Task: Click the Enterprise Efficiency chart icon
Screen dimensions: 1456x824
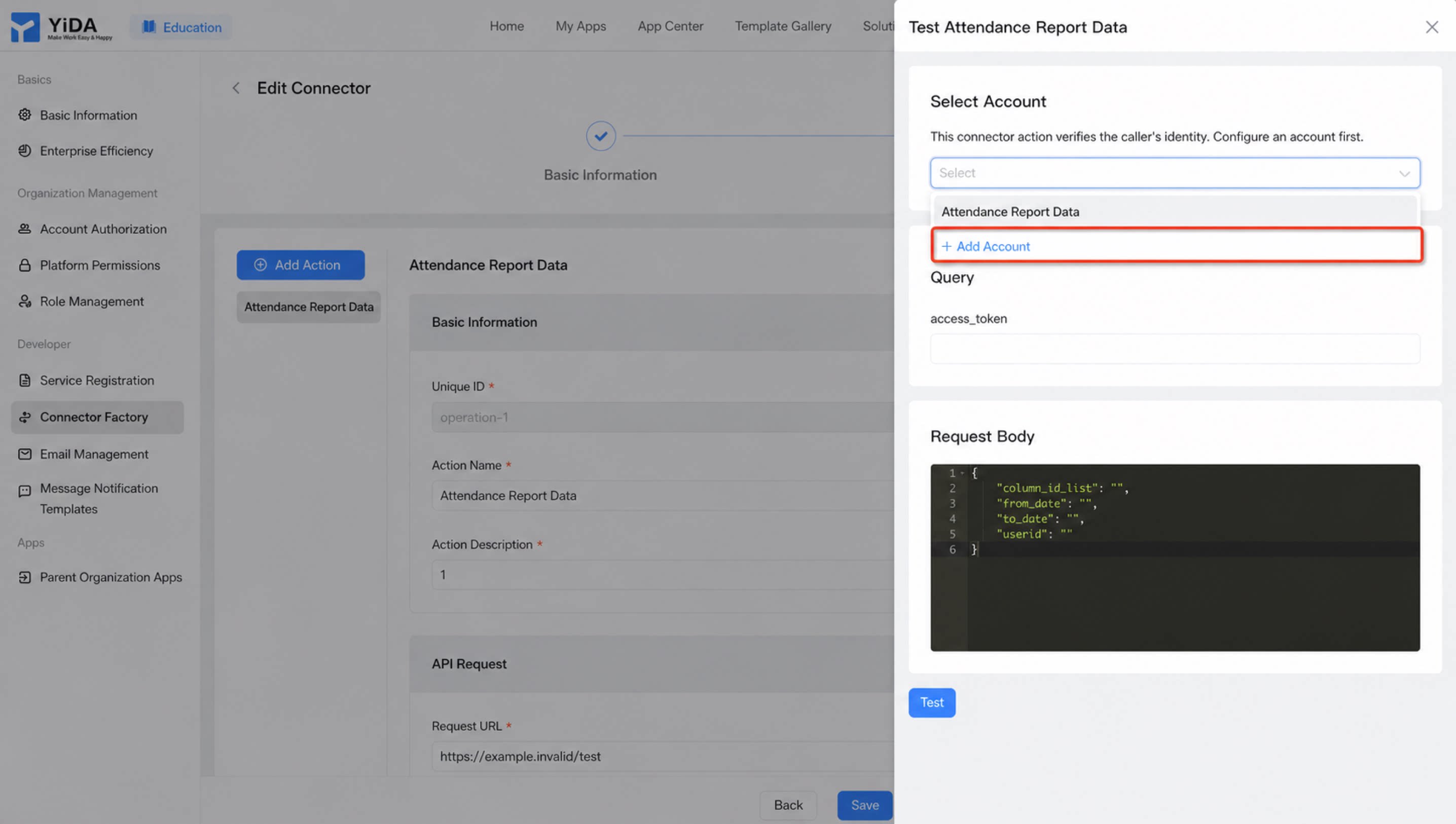Action: point(24,151)
